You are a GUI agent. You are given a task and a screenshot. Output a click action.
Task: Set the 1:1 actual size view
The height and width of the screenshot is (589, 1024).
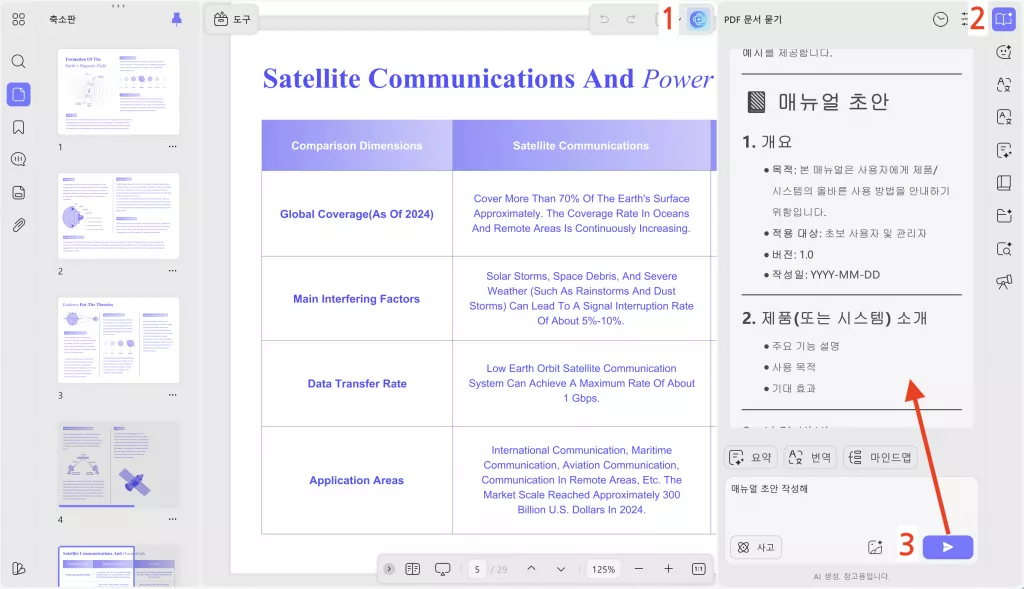[698, 569]
